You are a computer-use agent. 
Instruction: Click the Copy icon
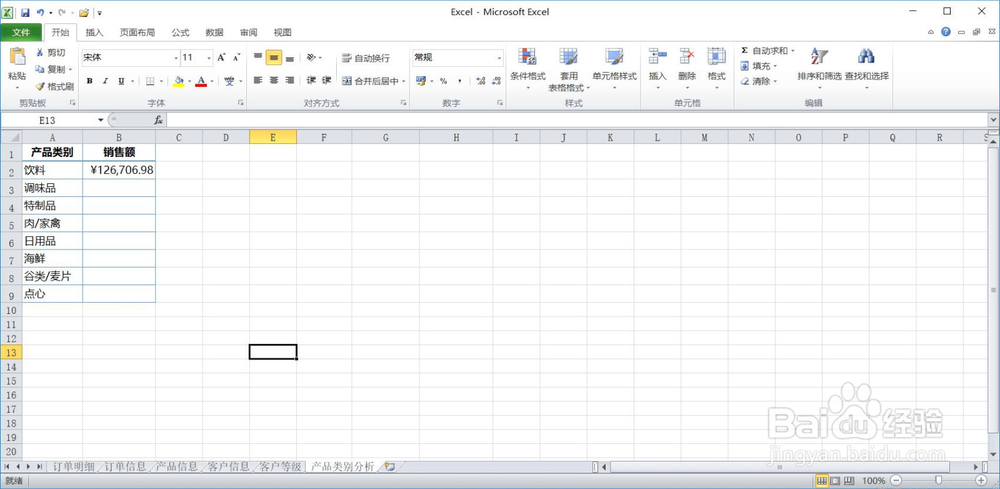(x=40, y=69)
